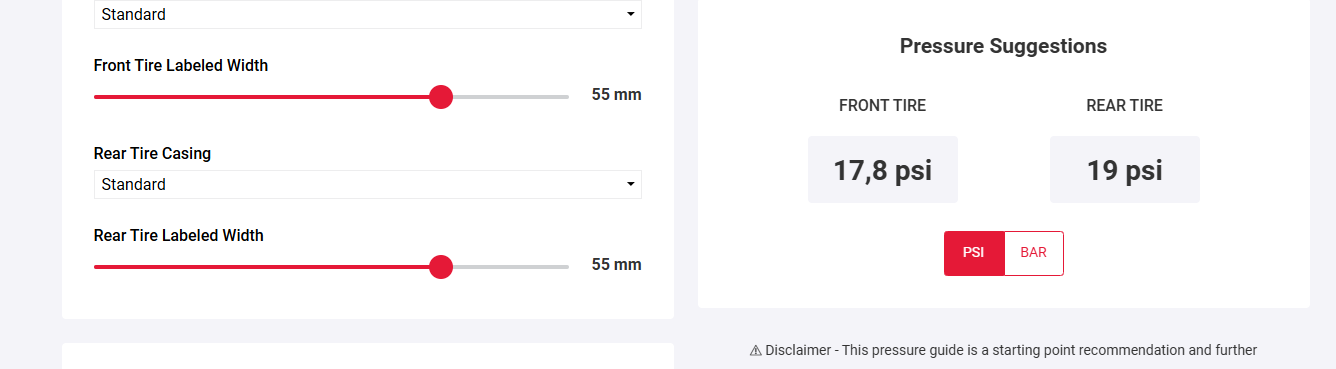The height and width of the screenshot is (369, 1336).
Task: Click the rear tire 55 mm width value
Action: coord(616,265)
